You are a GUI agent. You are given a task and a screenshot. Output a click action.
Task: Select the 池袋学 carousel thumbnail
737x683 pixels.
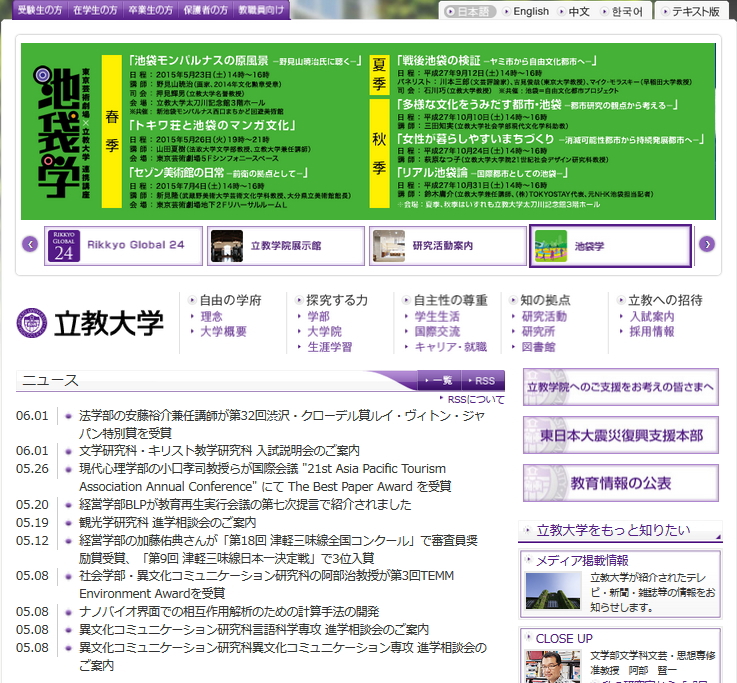pos(611,246)
